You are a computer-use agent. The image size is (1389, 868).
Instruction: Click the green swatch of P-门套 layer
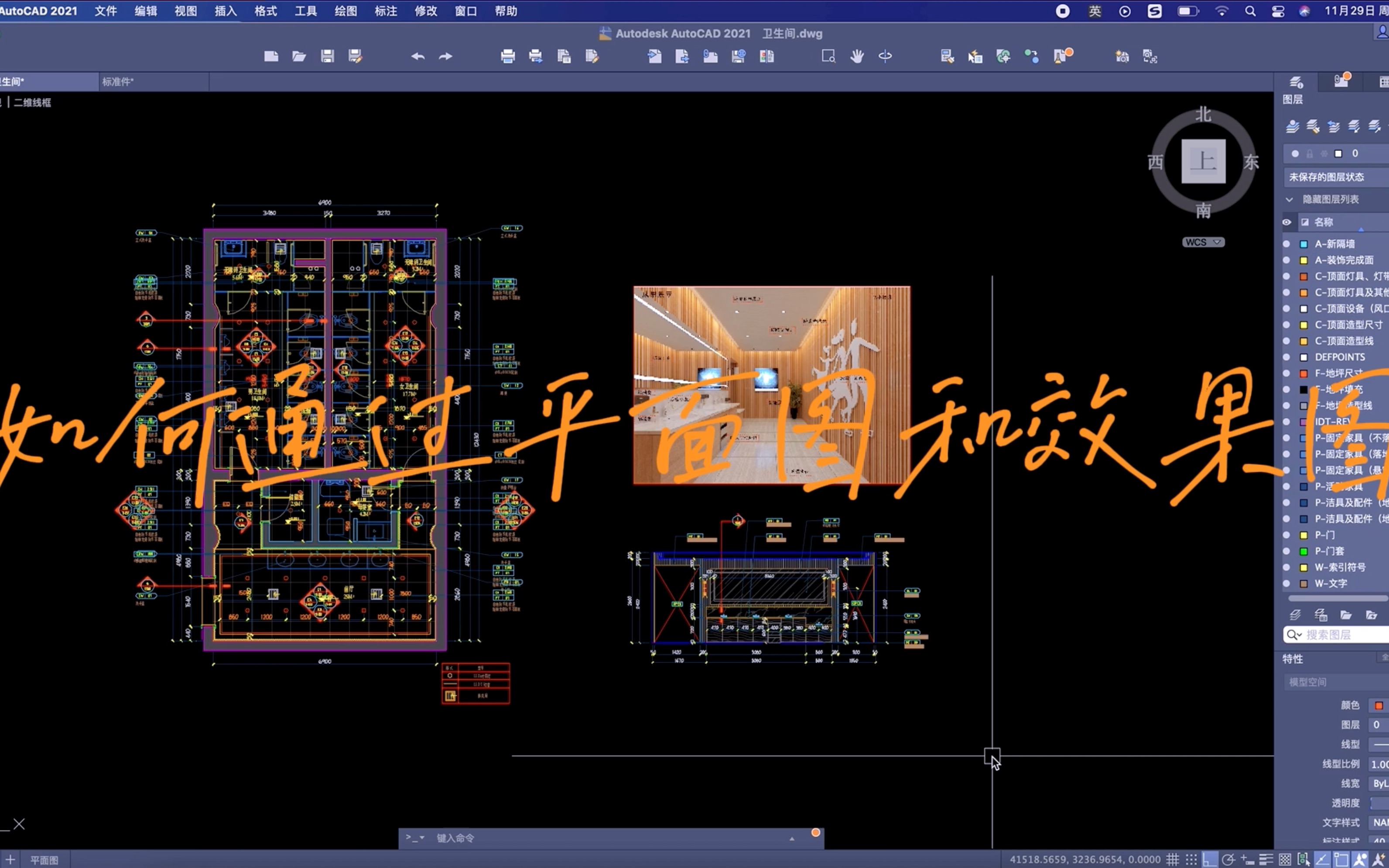(1303, 551)
